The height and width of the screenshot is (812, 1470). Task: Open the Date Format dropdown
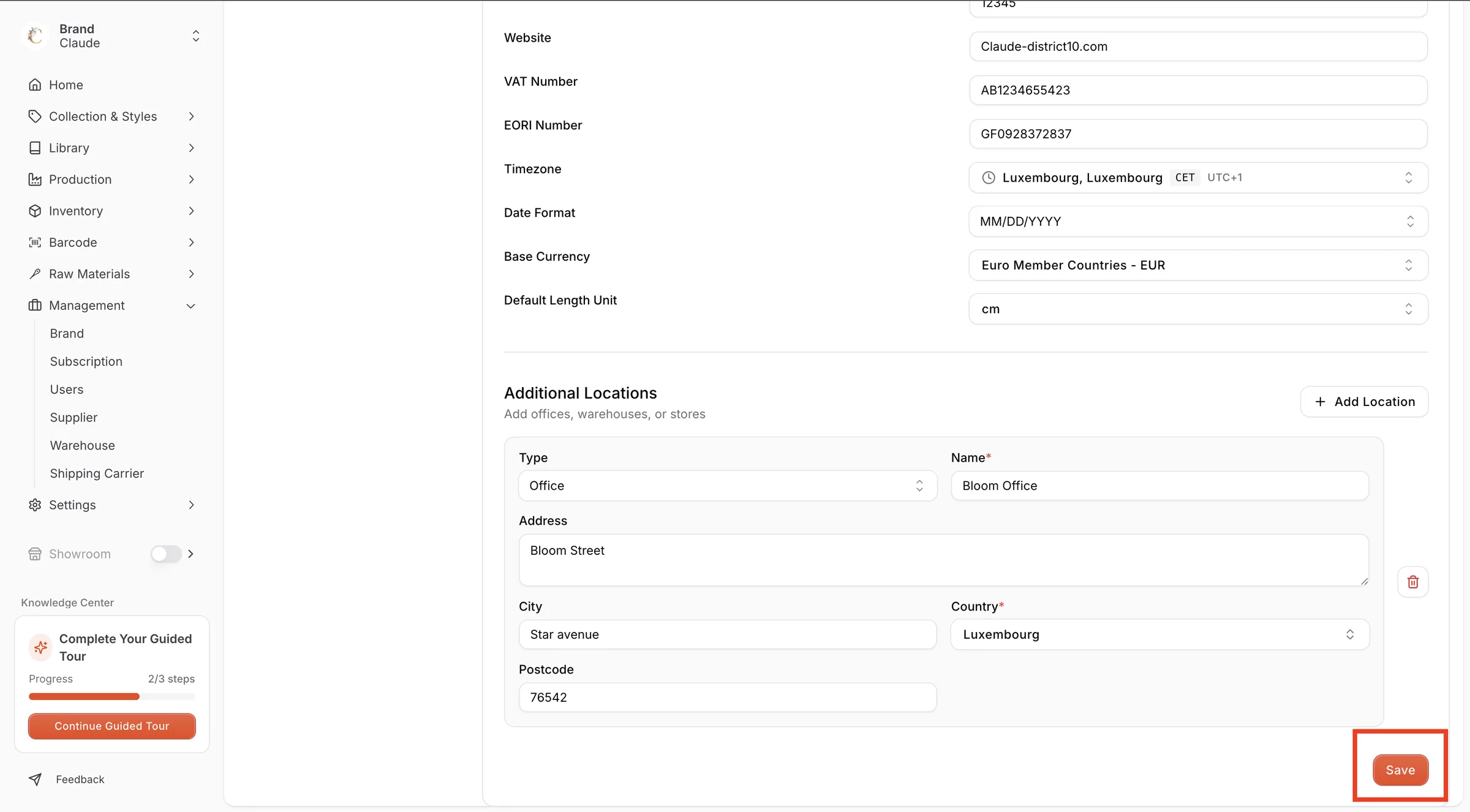pos(1199,221)
